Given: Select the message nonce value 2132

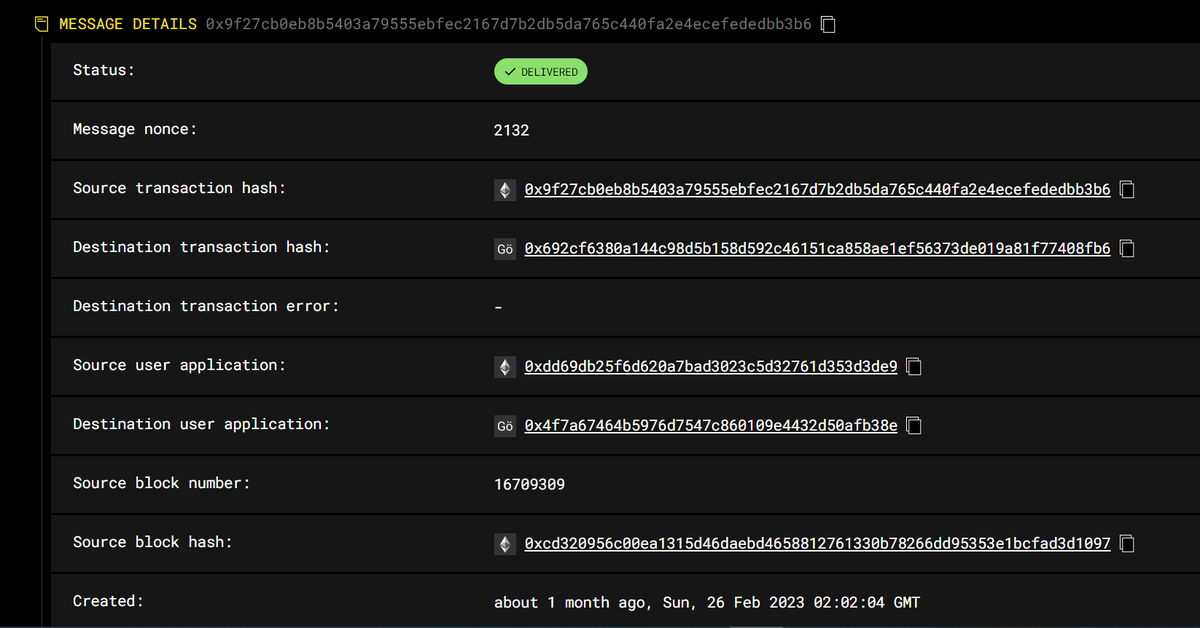Looking at the screenshot, I should click(x=511, y=130).
